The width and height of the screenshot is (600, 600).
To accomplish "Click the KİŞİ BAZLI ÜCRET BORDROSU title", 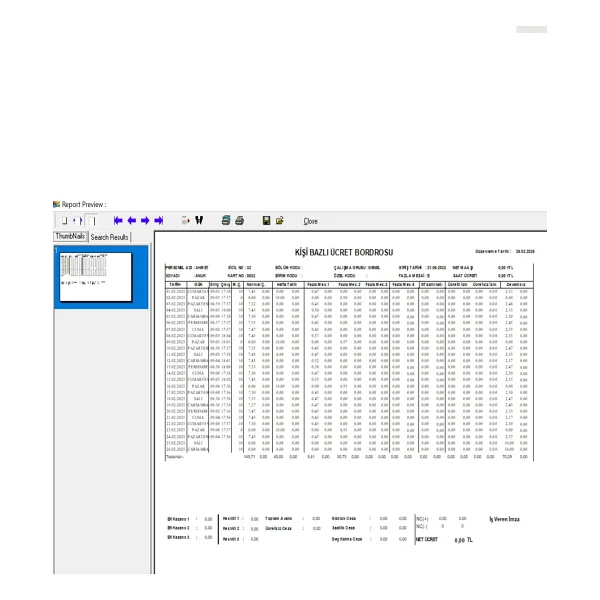I will pyautogui.click(x=344, y=253).
